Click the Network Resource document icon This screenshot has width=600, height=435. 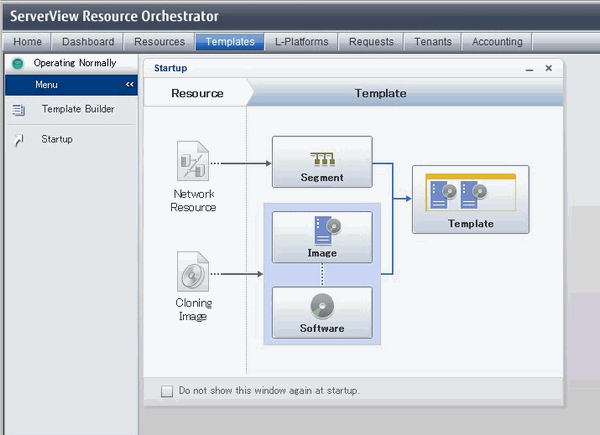[193, 161]
